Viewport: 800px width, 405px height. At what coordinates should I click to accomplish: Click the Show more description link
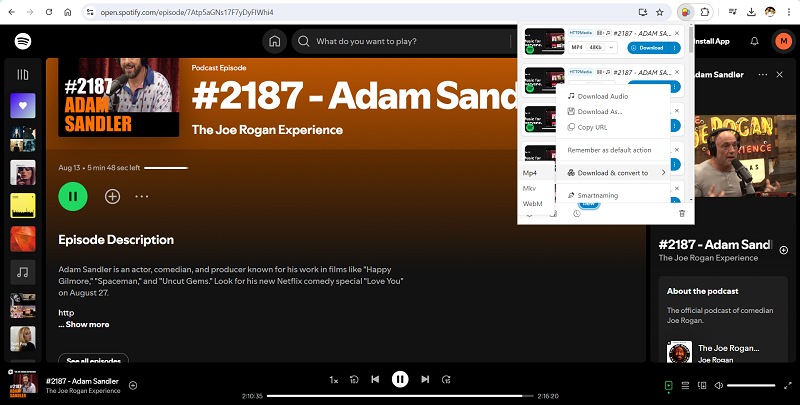84,324
